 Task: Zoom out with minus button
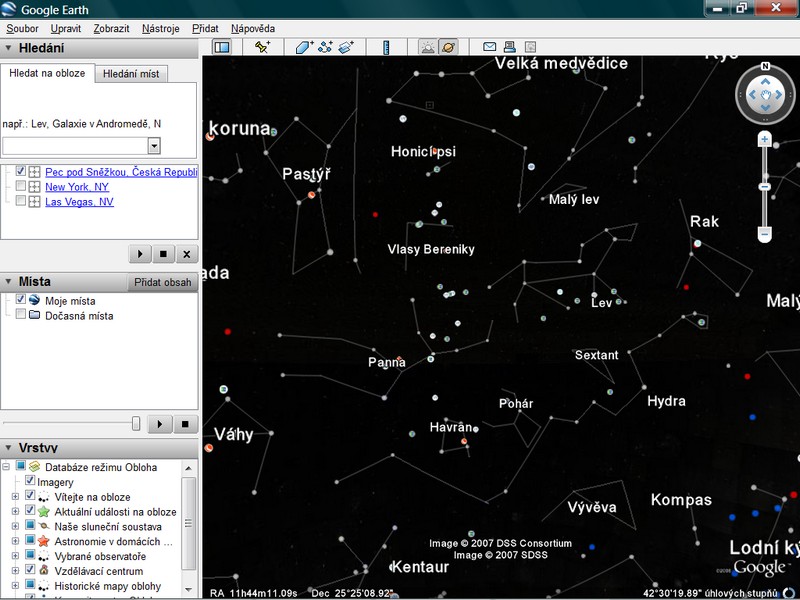point(764,234)
